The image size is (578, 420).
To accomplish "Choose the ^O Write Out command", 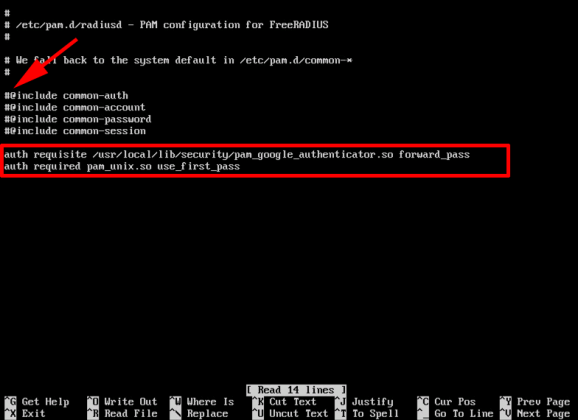I will coord(122,402).
